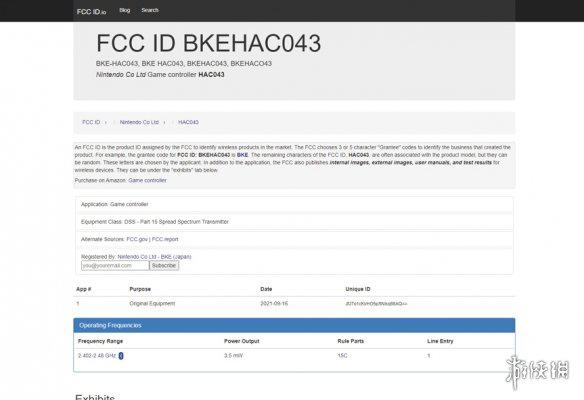Open the Search menu item
This screenshot has height=400, width=584.
(150, 10)
